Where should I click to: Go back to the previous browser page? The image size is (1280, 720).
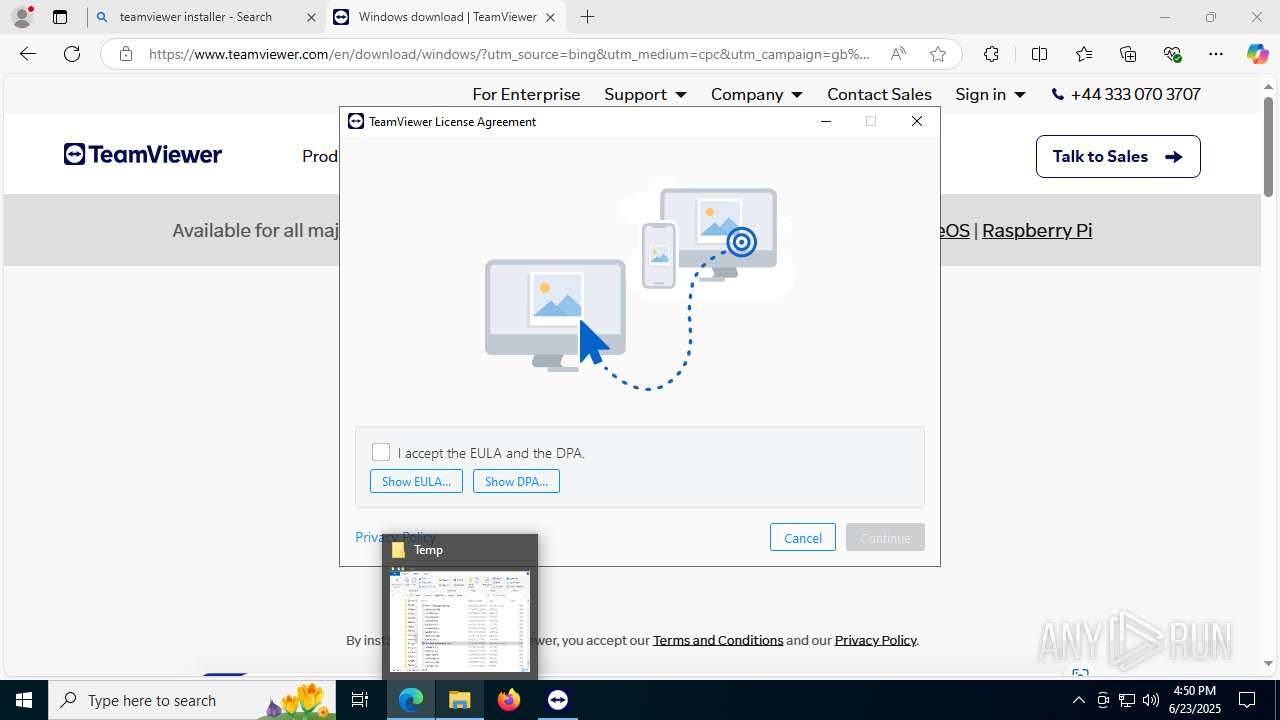[x=28, y=54]
